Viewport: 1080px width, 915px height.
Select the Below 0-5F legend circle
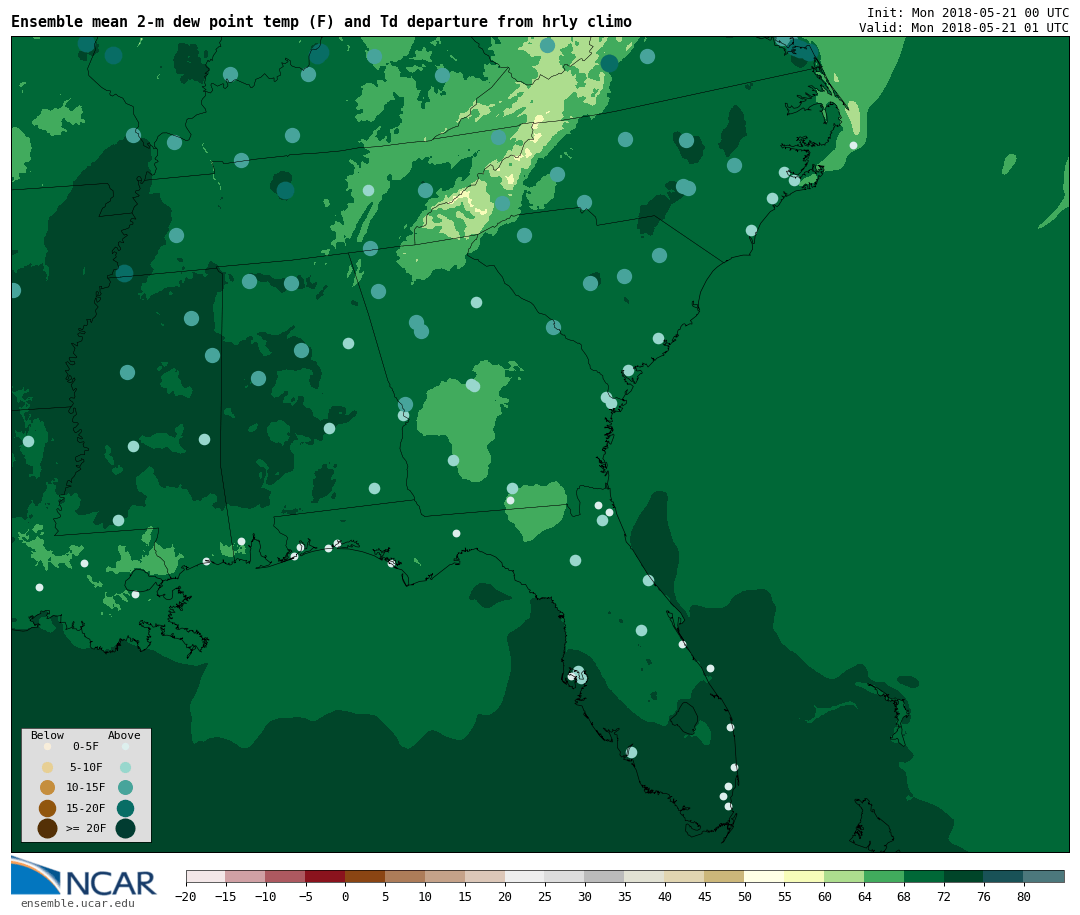[x=48, y=746]
